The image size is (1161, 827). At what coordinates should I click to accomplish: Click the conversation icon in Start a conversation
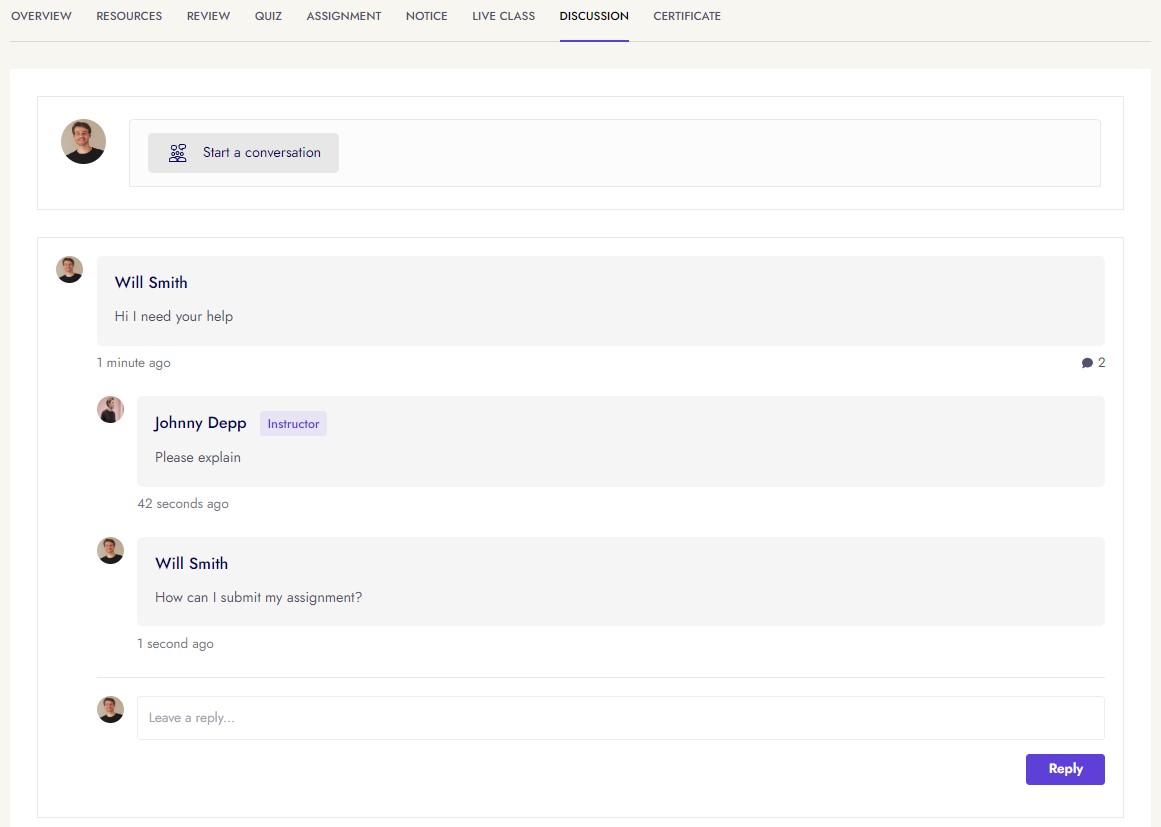point(178,153)
